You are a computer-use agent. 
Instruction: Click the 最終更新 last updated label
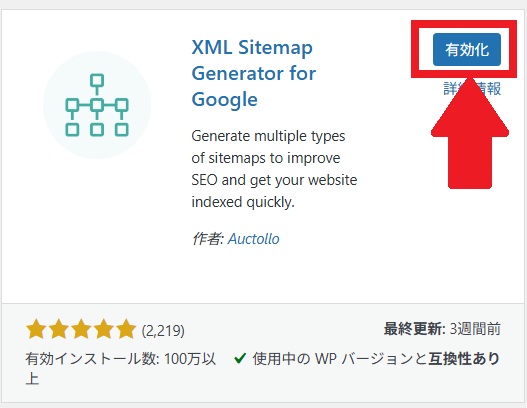[x=415, y=329]
